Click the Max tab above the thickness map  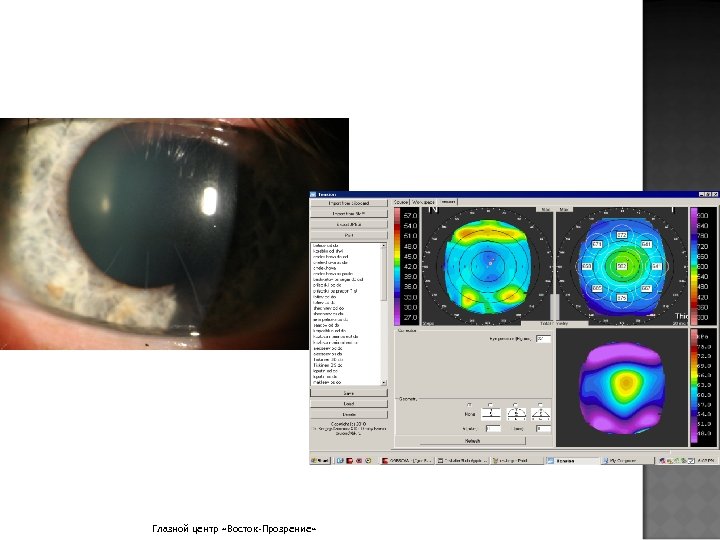(564, 209)
